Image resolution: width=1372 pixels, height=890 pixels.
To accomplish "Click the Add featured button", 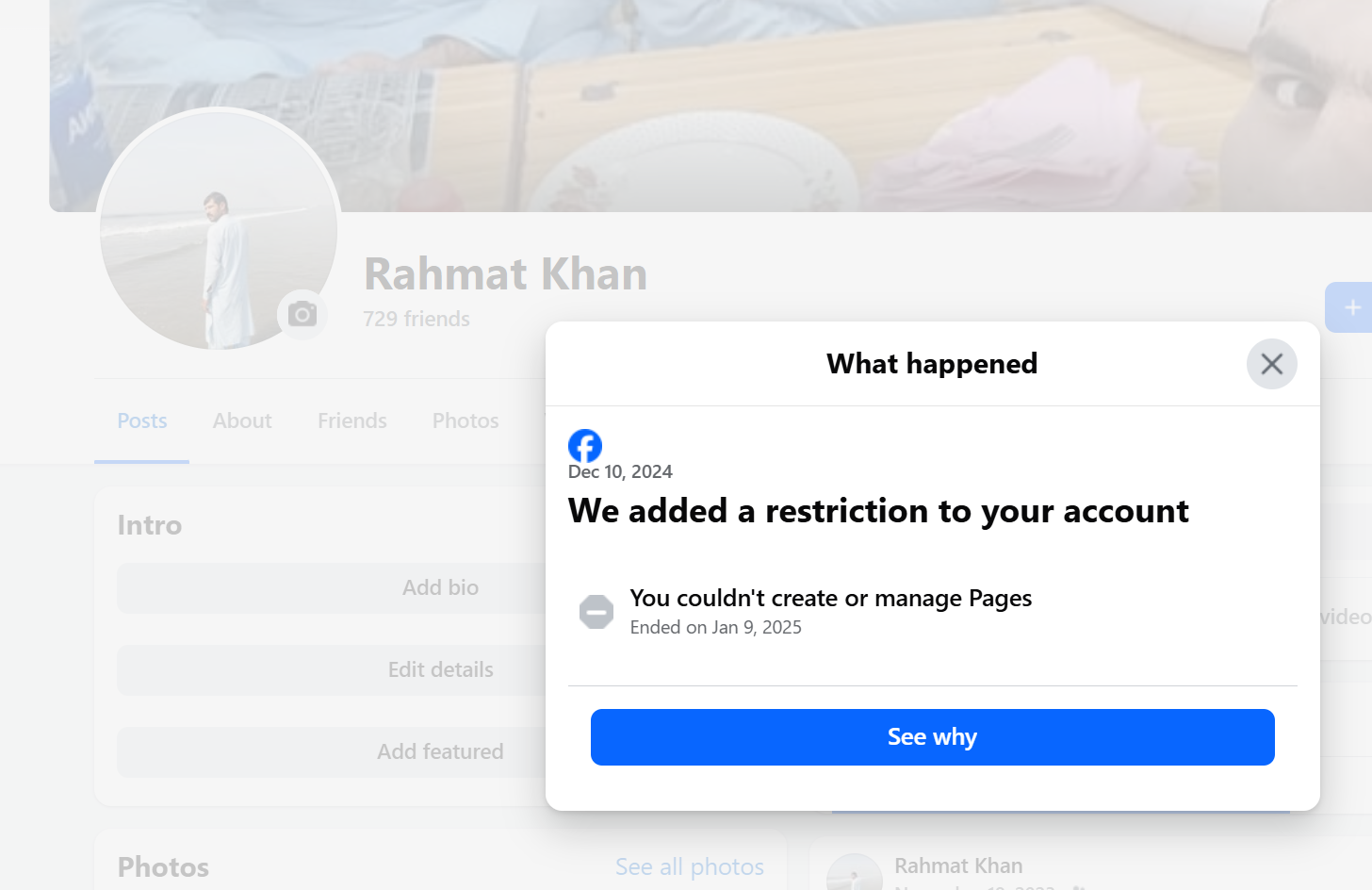I will [332, 752].
